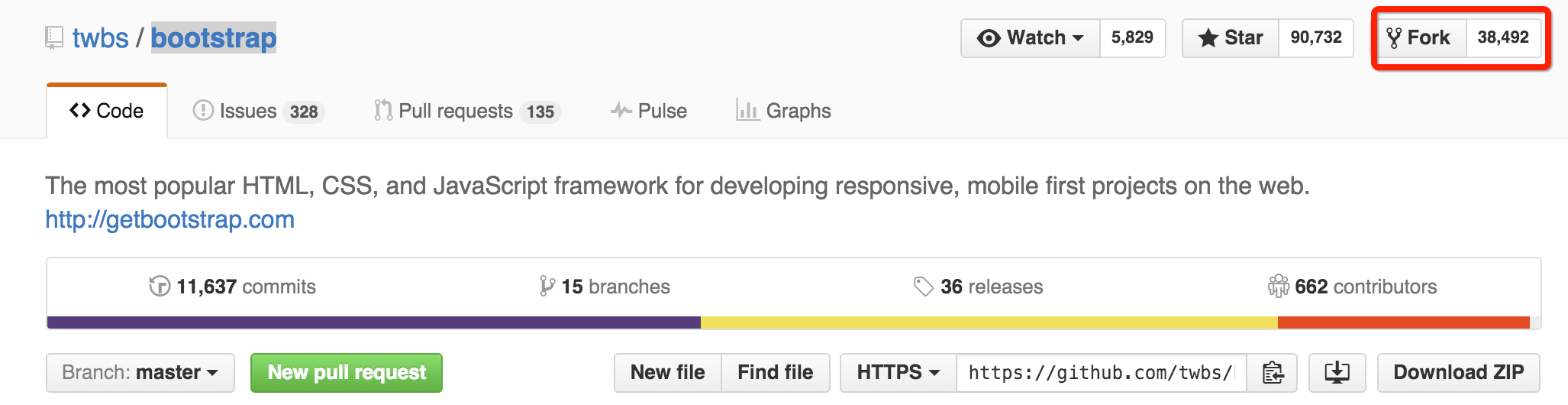The width and height of the screenshot is (1568, 405).
Task: Open the Watch notifications dropdown
Action: tap(1031, 38)
